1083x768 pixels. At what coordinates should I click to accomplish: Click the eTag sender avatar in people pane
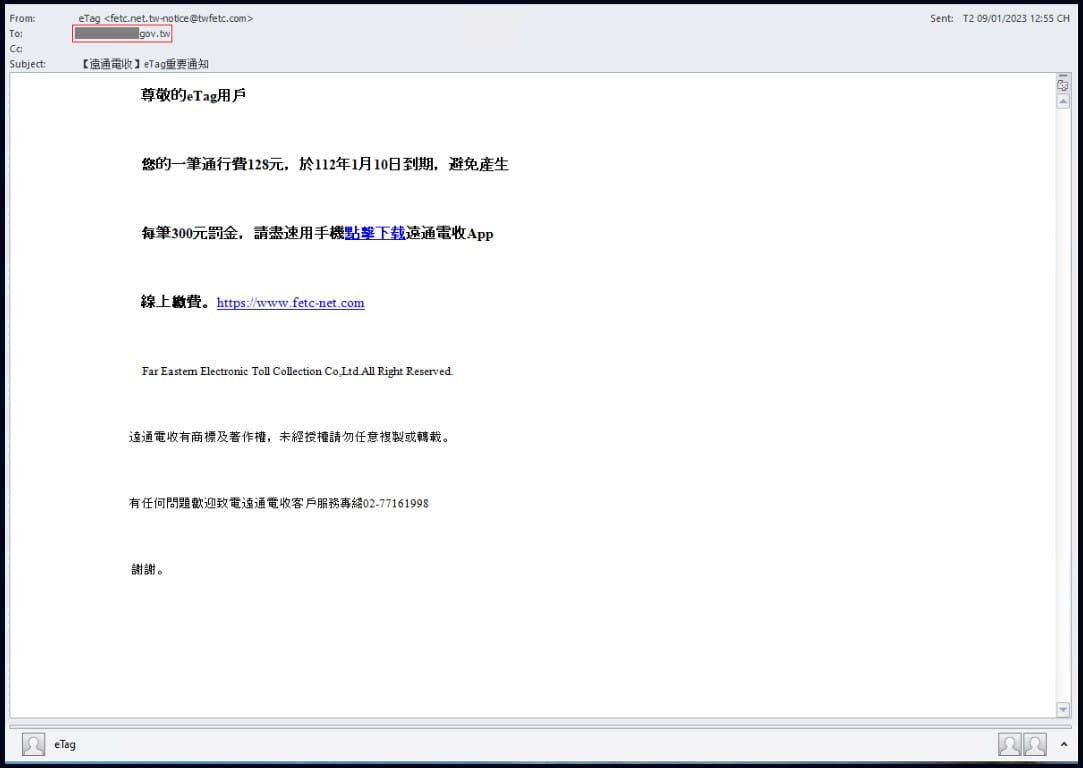click(33, 745)
